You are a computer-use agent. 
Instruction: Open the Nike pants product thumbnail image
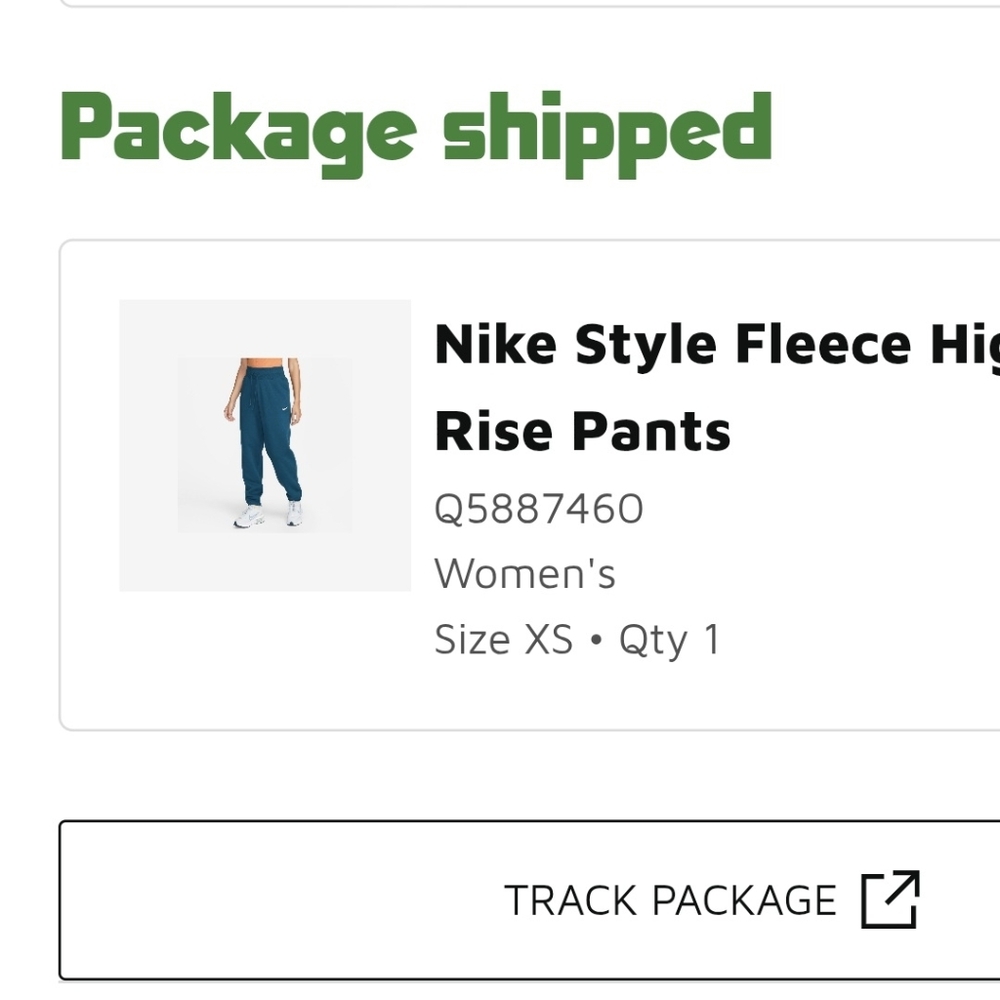(x=264, y=445)
